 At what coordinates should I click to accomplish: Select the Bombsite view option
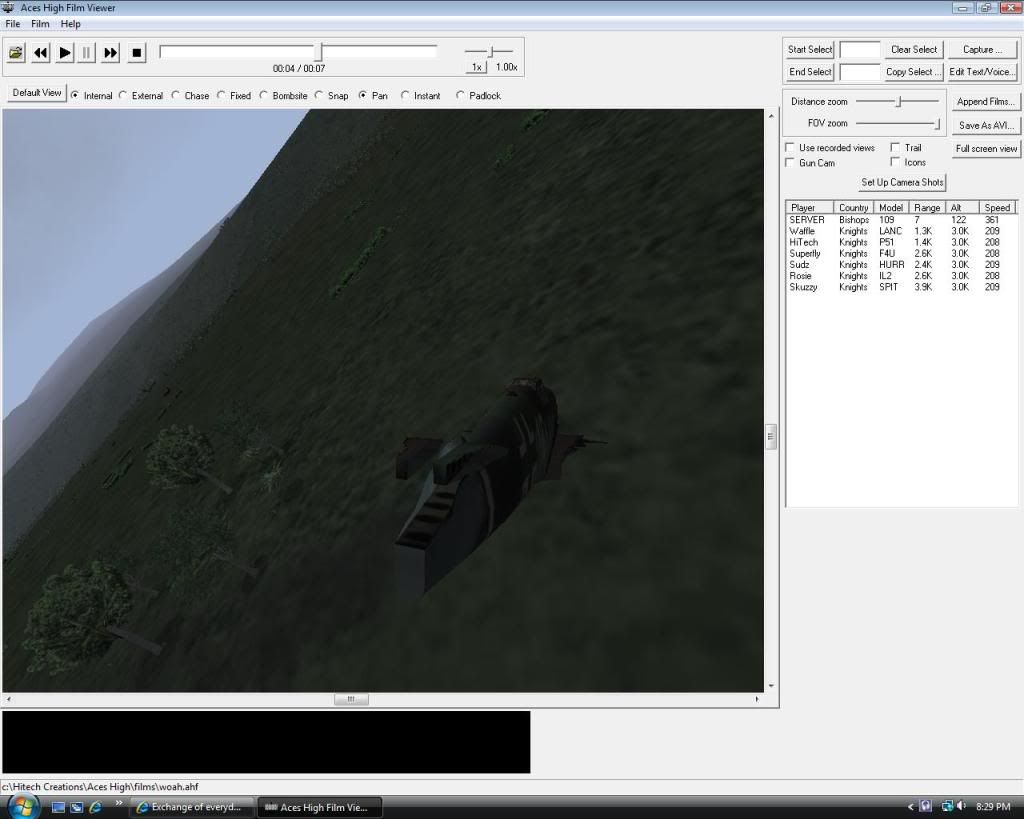[x=263, y=95]
